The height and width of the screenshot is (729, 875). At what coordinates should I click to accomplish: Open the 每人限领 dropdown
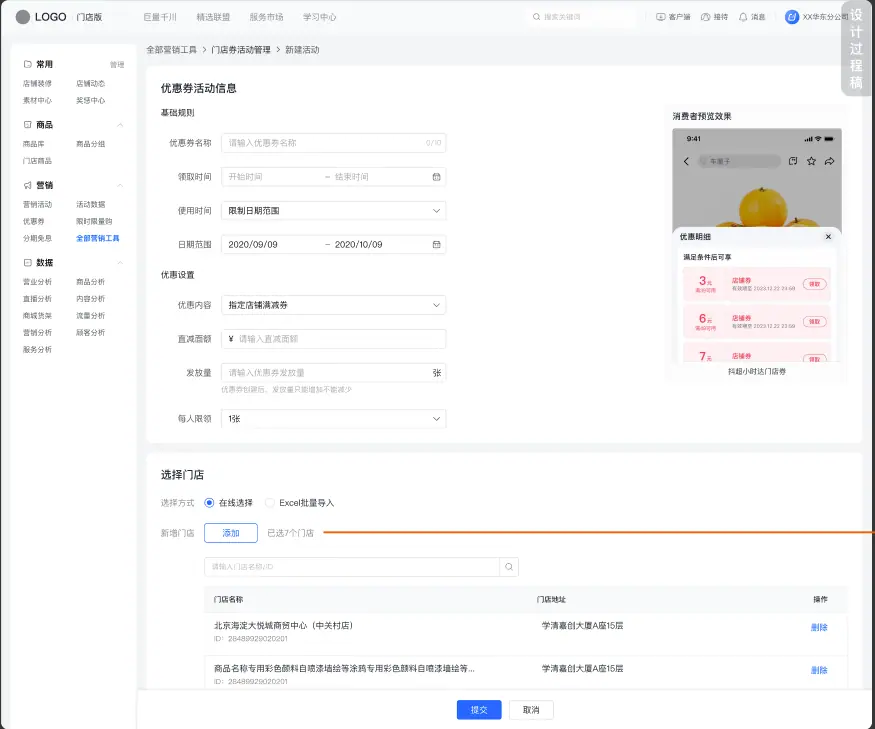coord(334,419)
